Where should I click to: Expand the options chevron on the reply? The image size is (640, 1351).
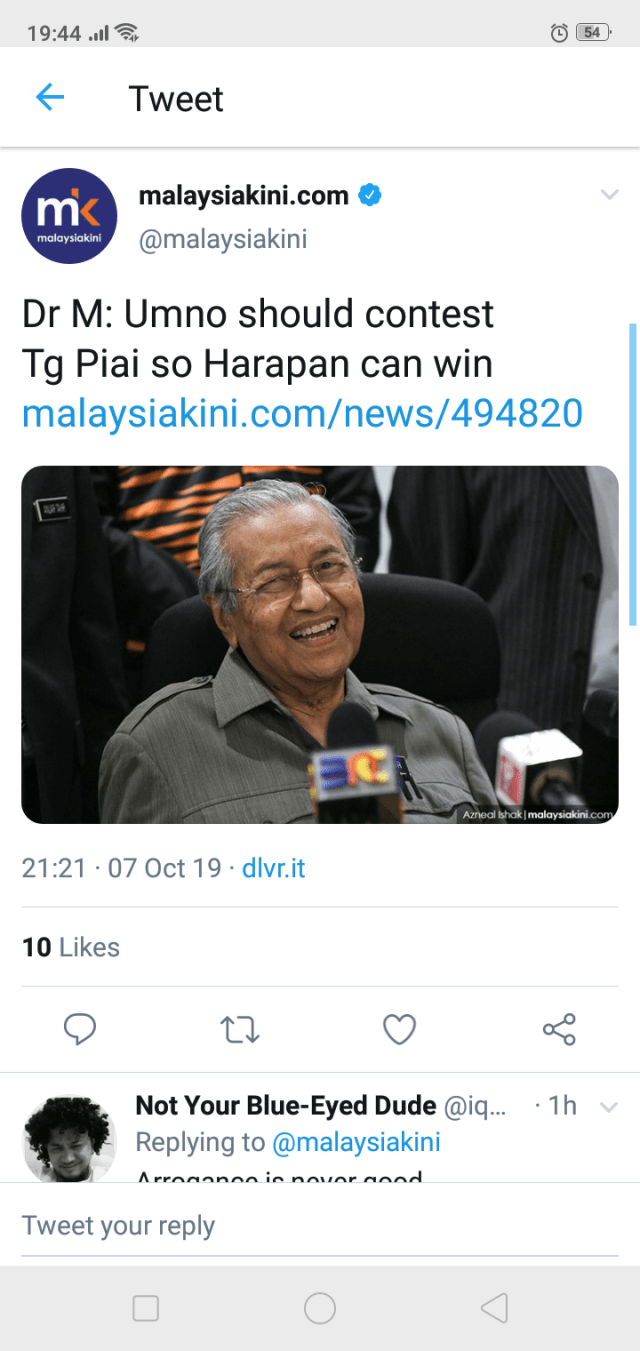coord(608,1106)
